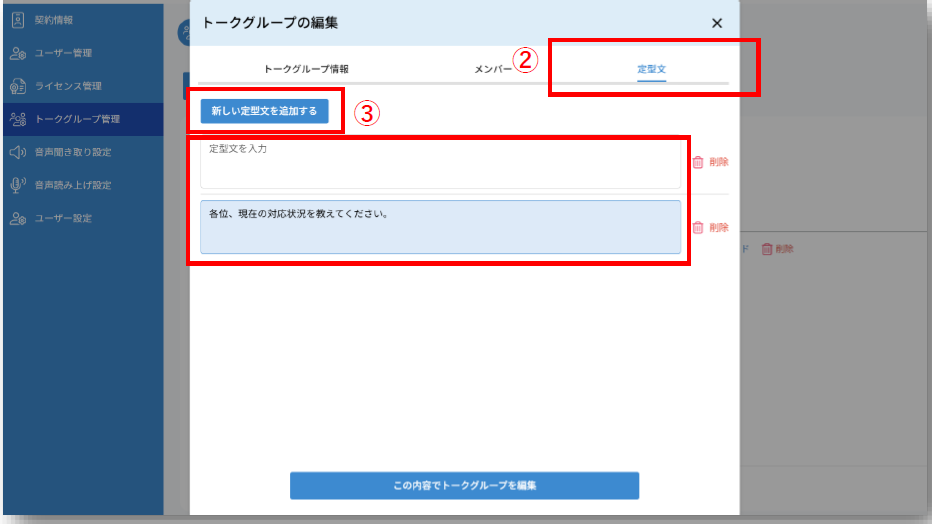The width and height of the screenshot is (932, 524).
Task: Click the ライセンス管理 sidebar icon
Action: click(x=18, y=86)
